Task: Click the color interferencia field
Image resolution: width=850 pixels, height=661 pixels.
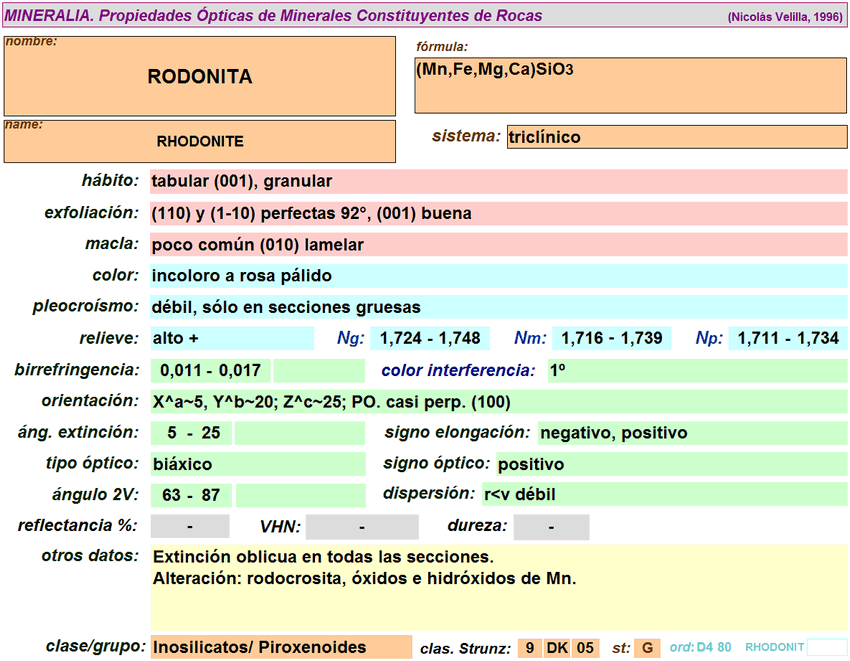Action: tap(696, 371)
